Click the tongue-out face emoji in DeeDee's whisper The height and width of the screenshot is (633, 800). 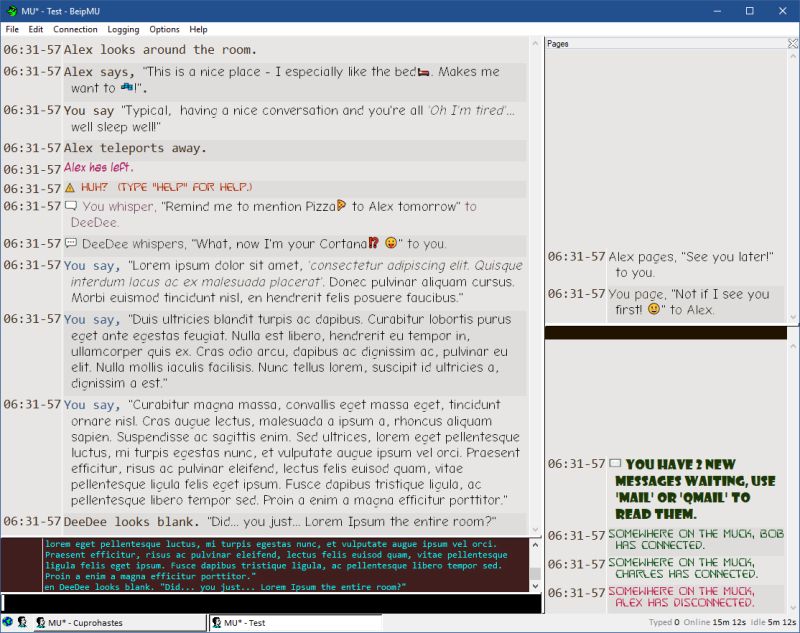pyautogui.click(x=391, y=243)
